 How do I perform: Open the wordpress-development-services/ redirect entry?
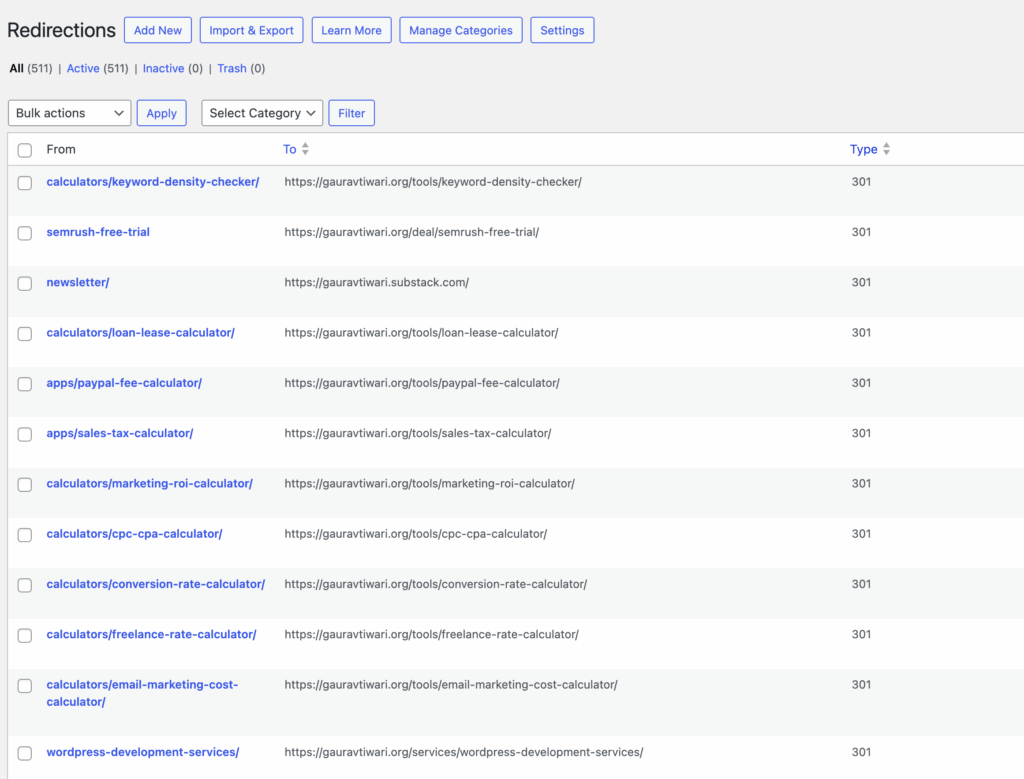(x=142, y=752)
